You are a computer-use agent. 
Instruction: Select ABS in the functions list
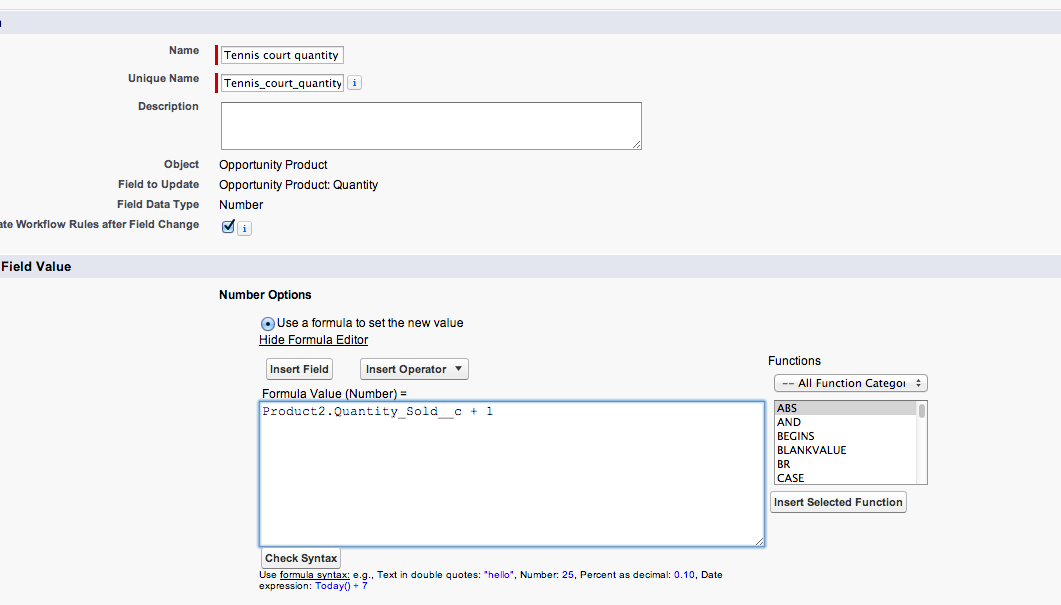787,408
